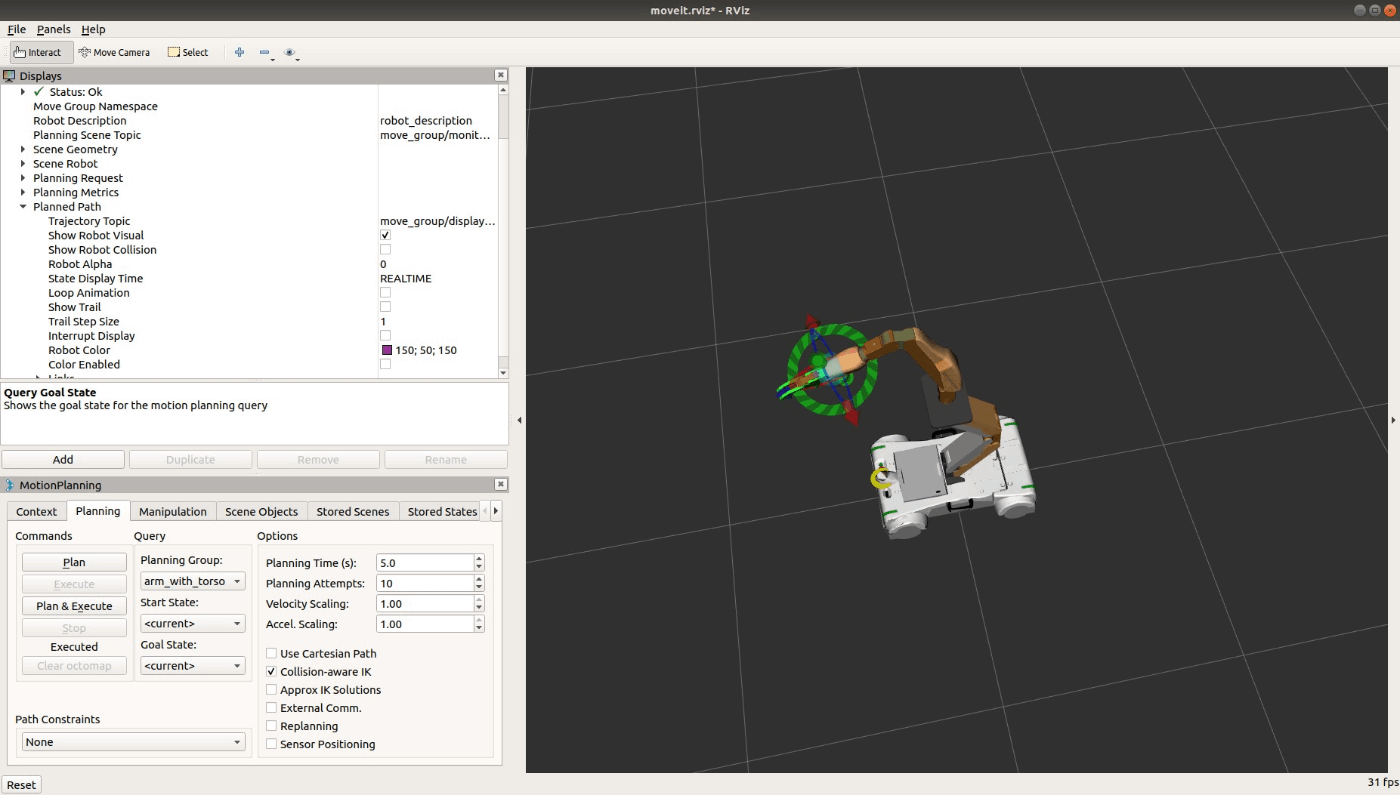Switch to the Scene Objects tab

tap(261, 511)
